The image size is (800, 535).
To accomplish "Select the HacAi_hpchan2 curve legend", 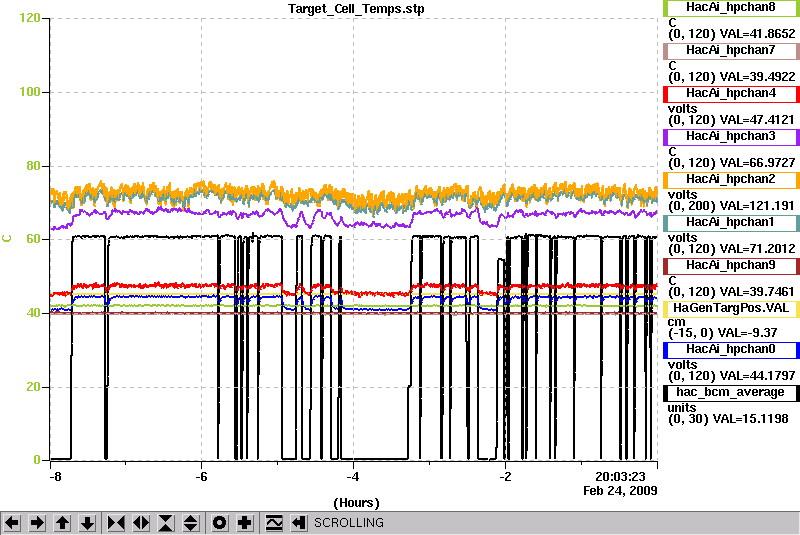I will [x=731, y=180].
